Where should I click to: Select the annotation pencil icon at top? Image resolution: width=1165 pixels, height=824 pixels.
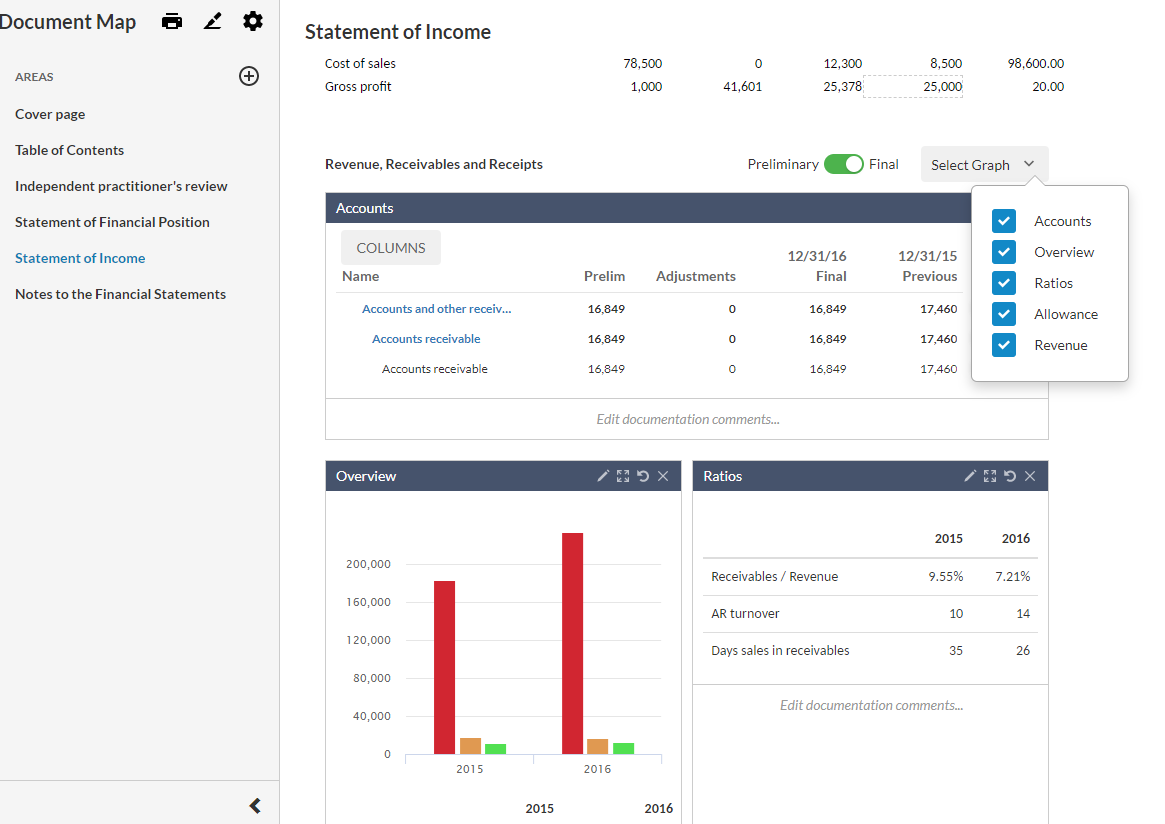[212, 20]
